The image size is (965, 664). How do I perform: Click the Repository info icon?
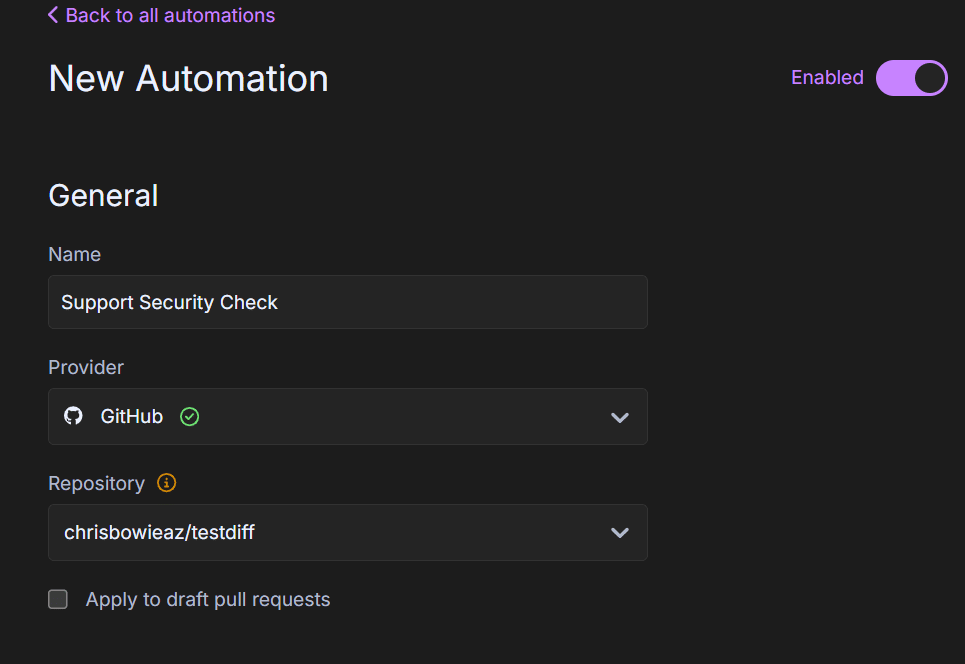point(167,483)
